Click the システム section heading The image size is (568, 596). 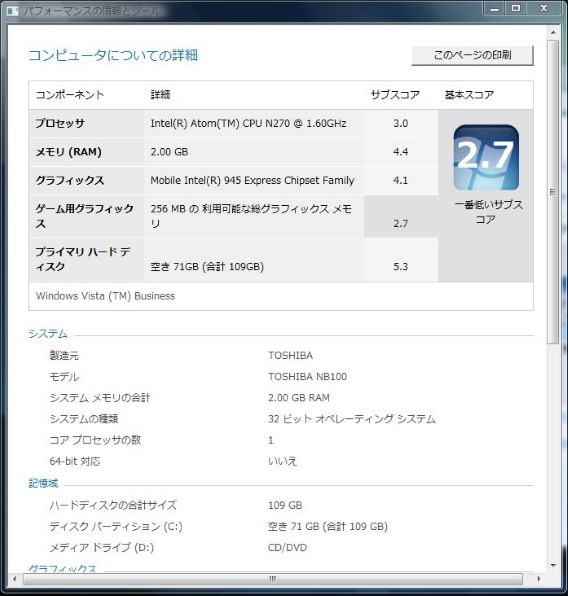pos(48,334)
